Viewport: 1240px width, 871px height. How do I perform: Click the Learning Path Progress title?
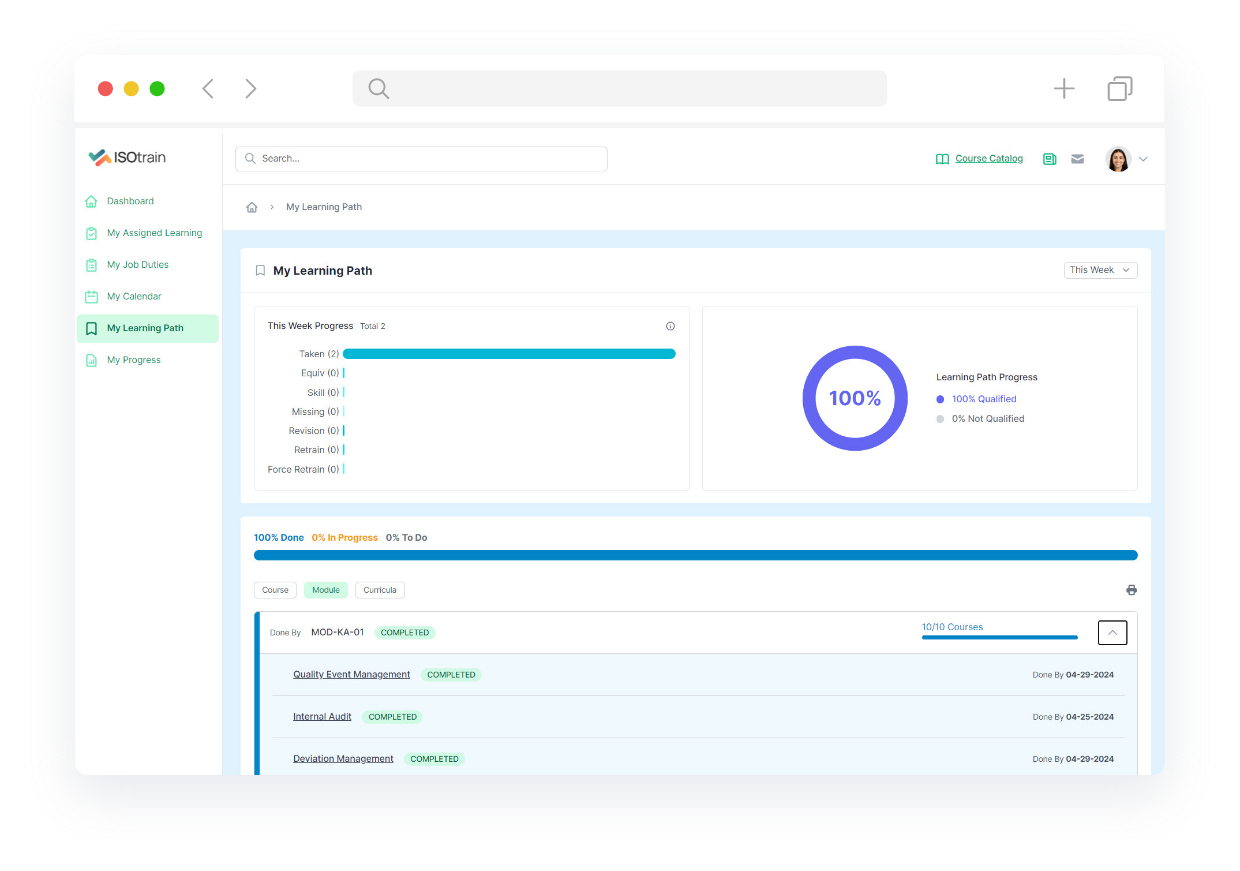coord(987,377)
